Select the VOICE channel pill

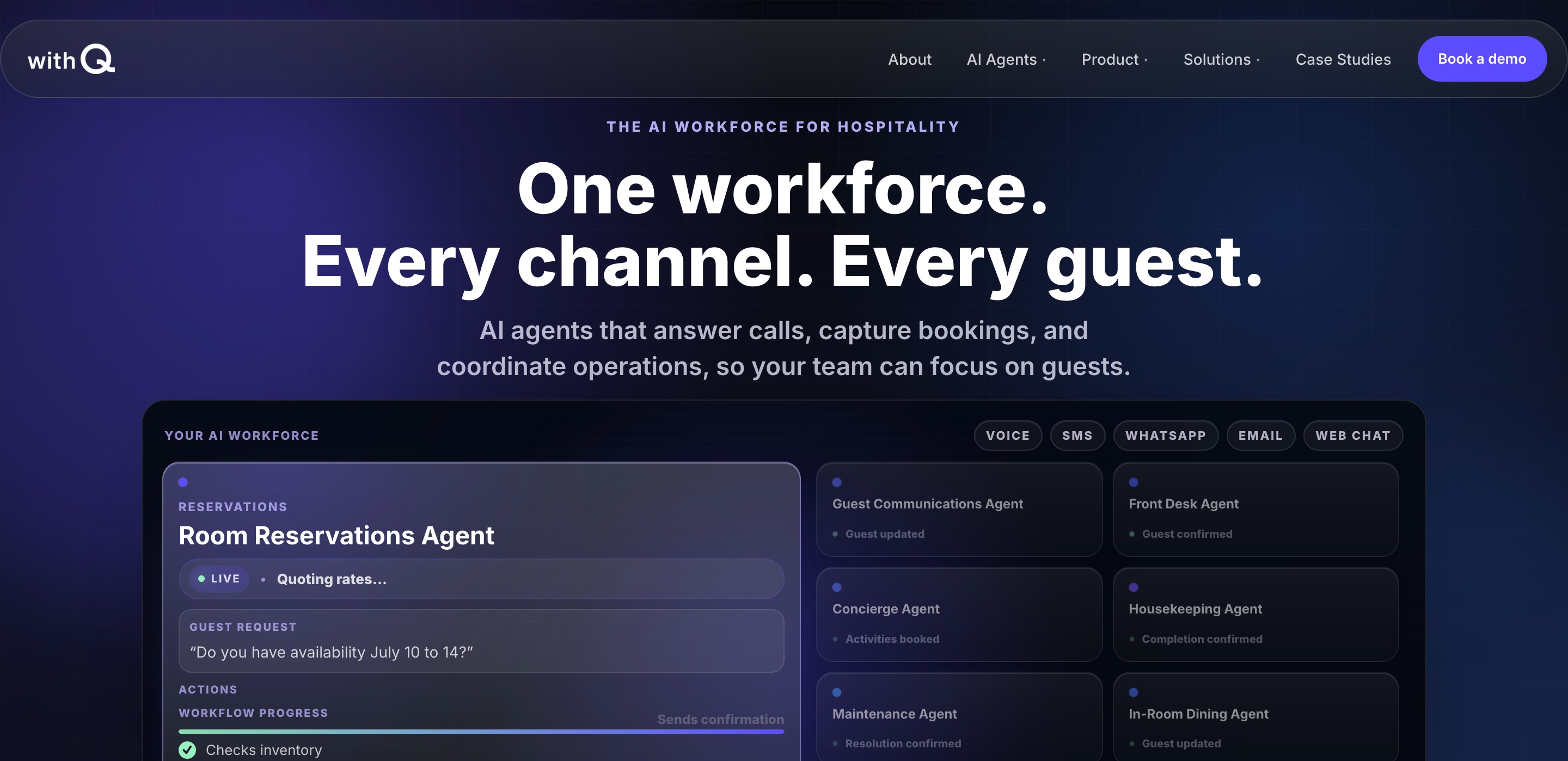tap(1008, 436)
